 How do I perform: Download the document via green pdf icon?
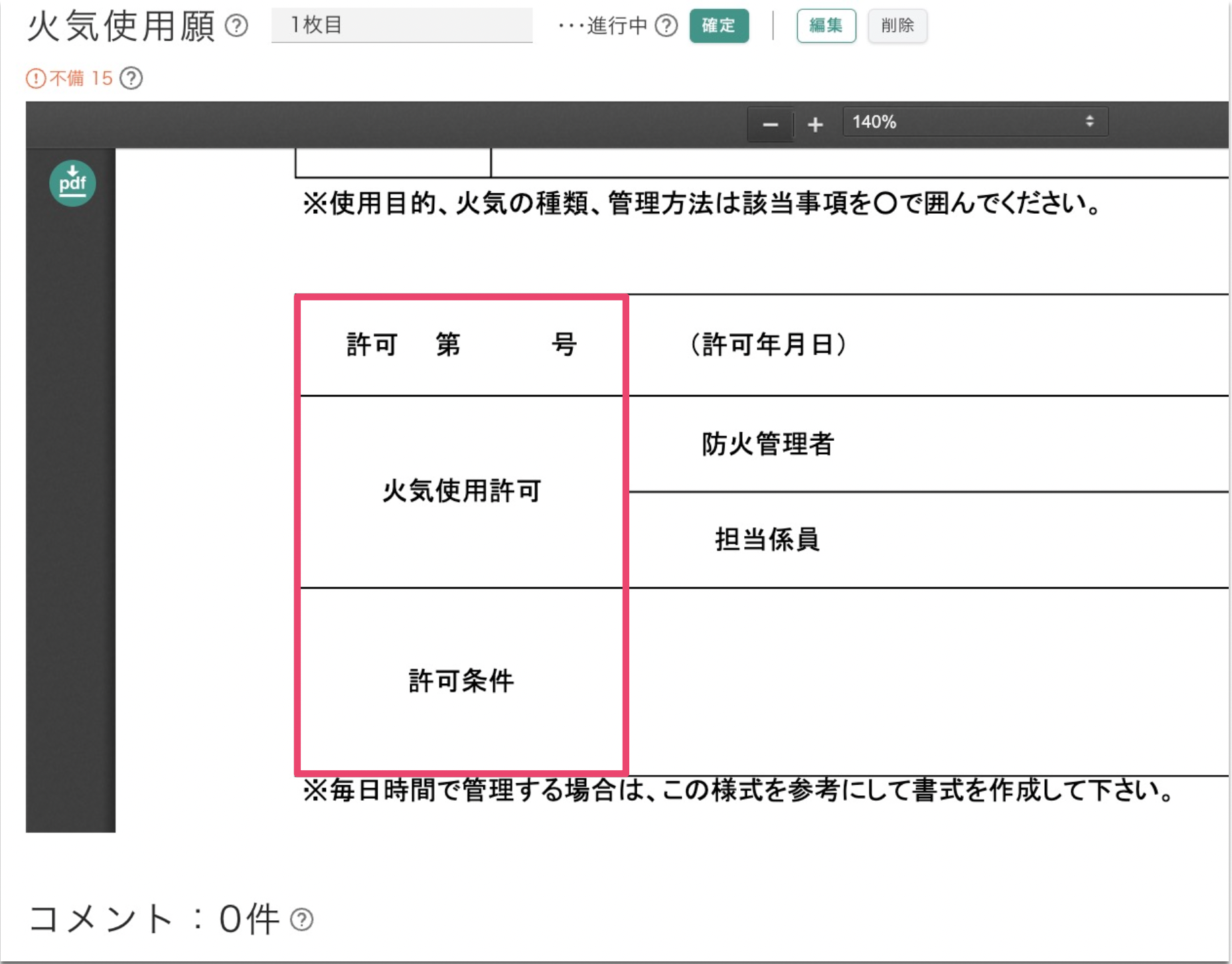tap(72, 183)
